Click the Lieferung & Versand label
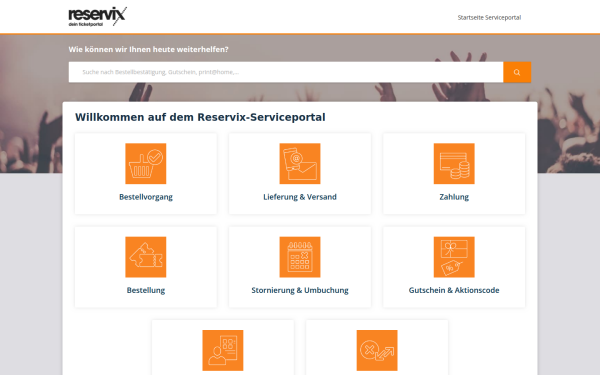Screen dimensions: 600x375 pyautogui.click(x=300, y=197)
